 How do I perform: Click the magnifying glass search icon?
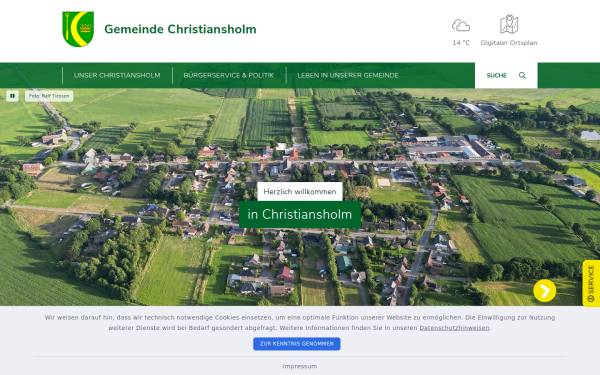tap(522, 75)
